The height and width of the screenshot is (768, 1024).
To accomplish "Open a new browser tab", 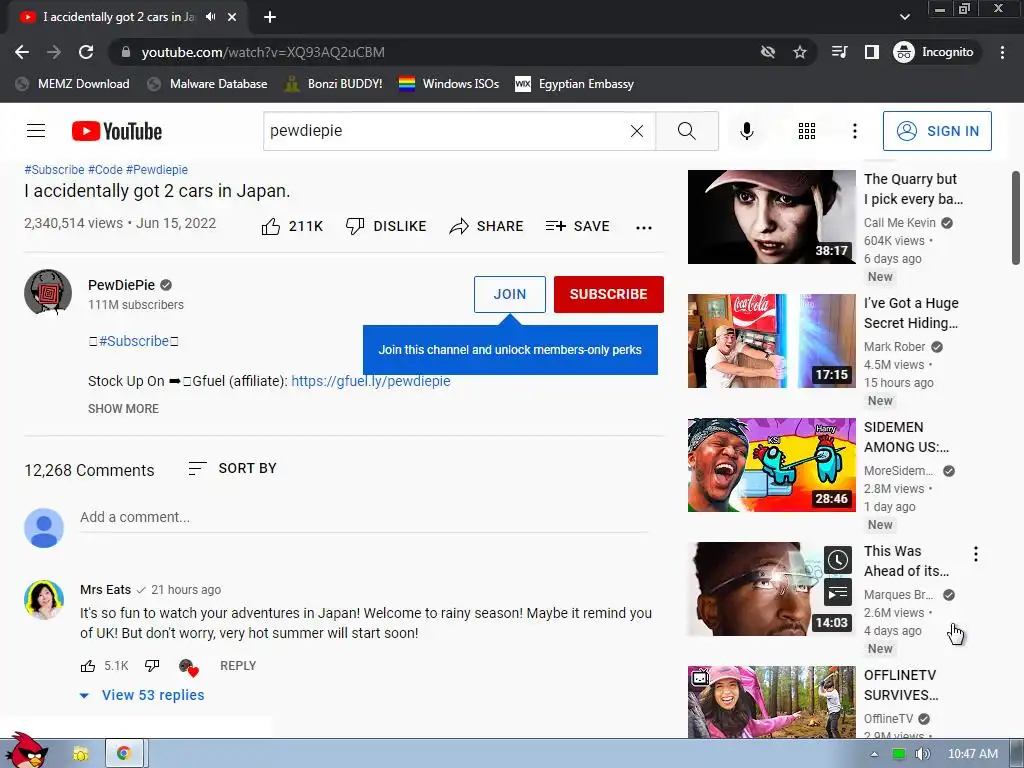I will (270, 17).
